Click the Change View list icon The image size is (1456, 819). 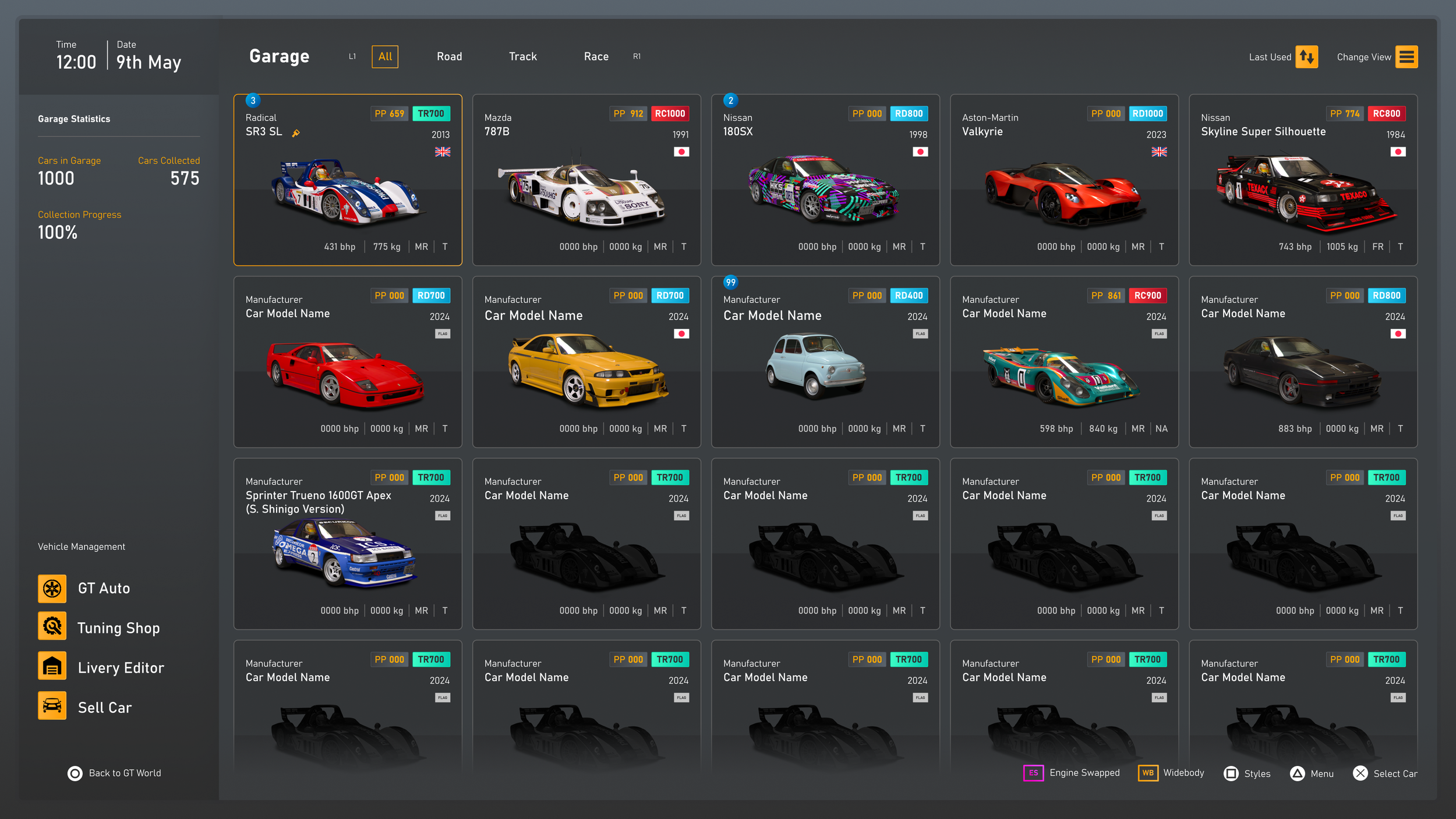coord(1406,57)
